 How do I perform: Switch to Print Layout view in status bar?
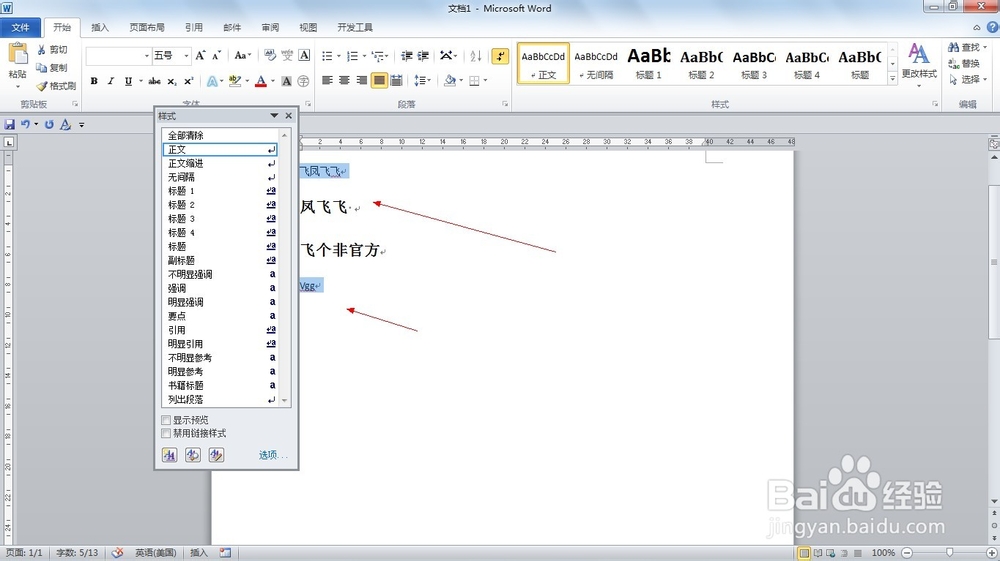804,553
